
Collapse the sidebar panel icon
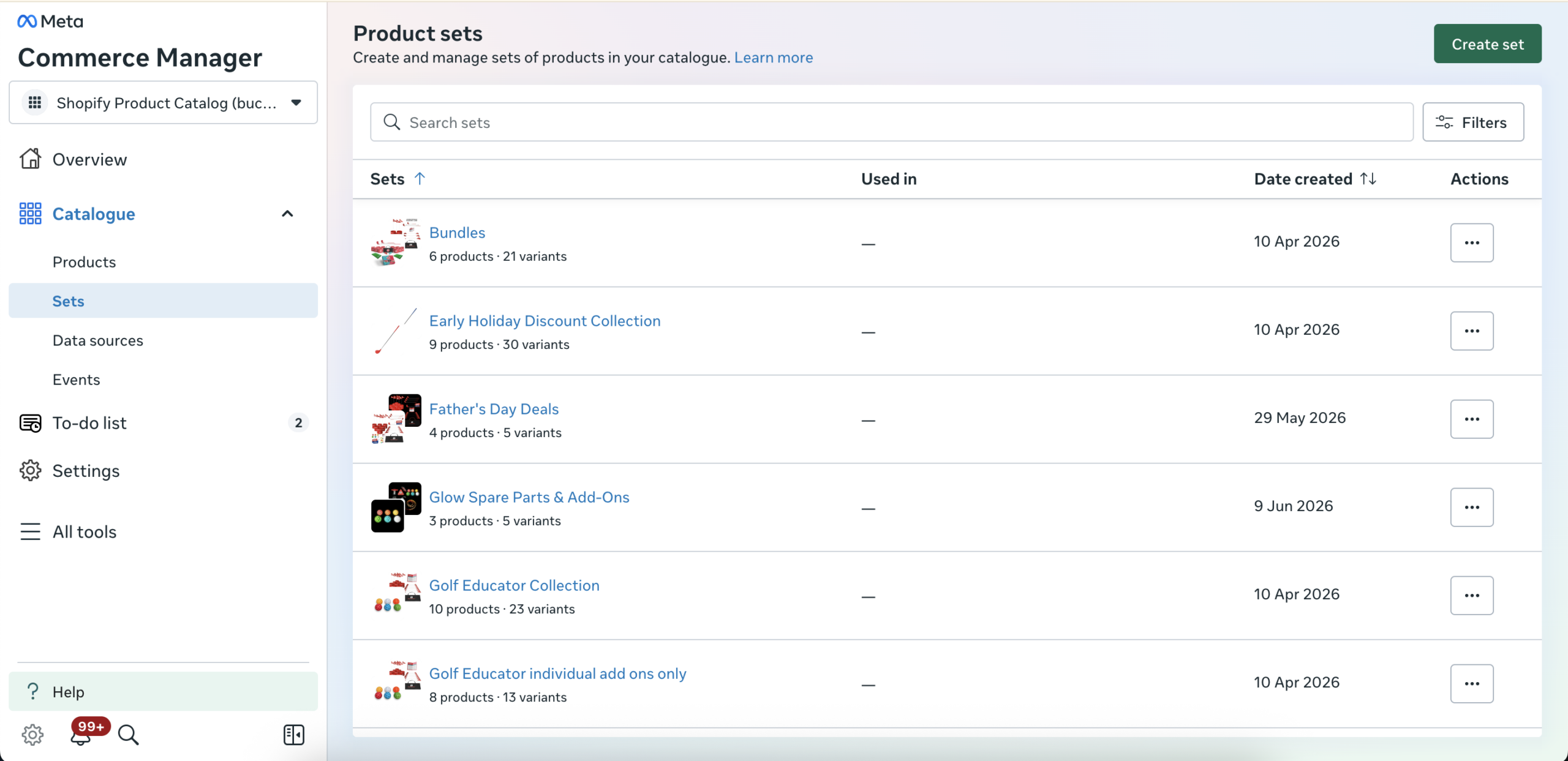pyautogui.click(x=294, y=735)
